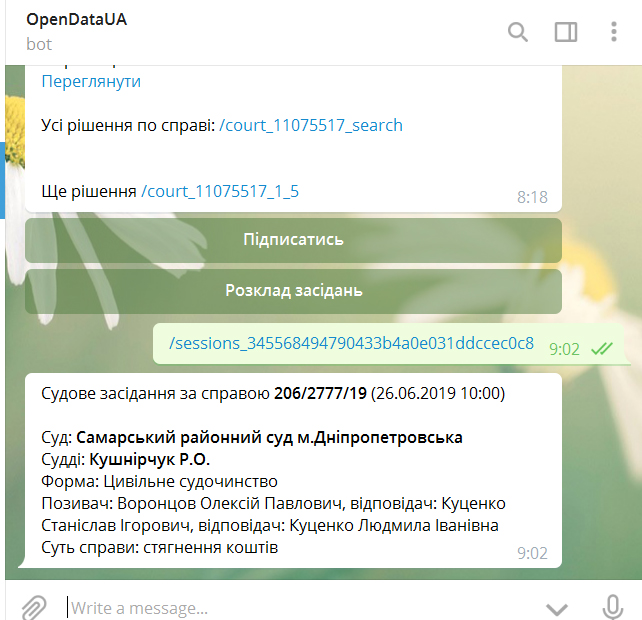Open the three-dot more options menu

(614, 32)
